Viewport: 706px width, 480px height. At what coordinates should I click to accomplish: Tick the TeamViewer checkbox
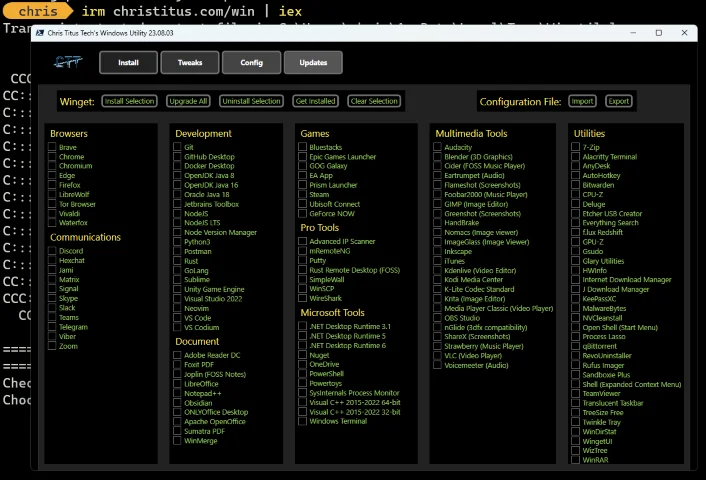pos(575,393)
